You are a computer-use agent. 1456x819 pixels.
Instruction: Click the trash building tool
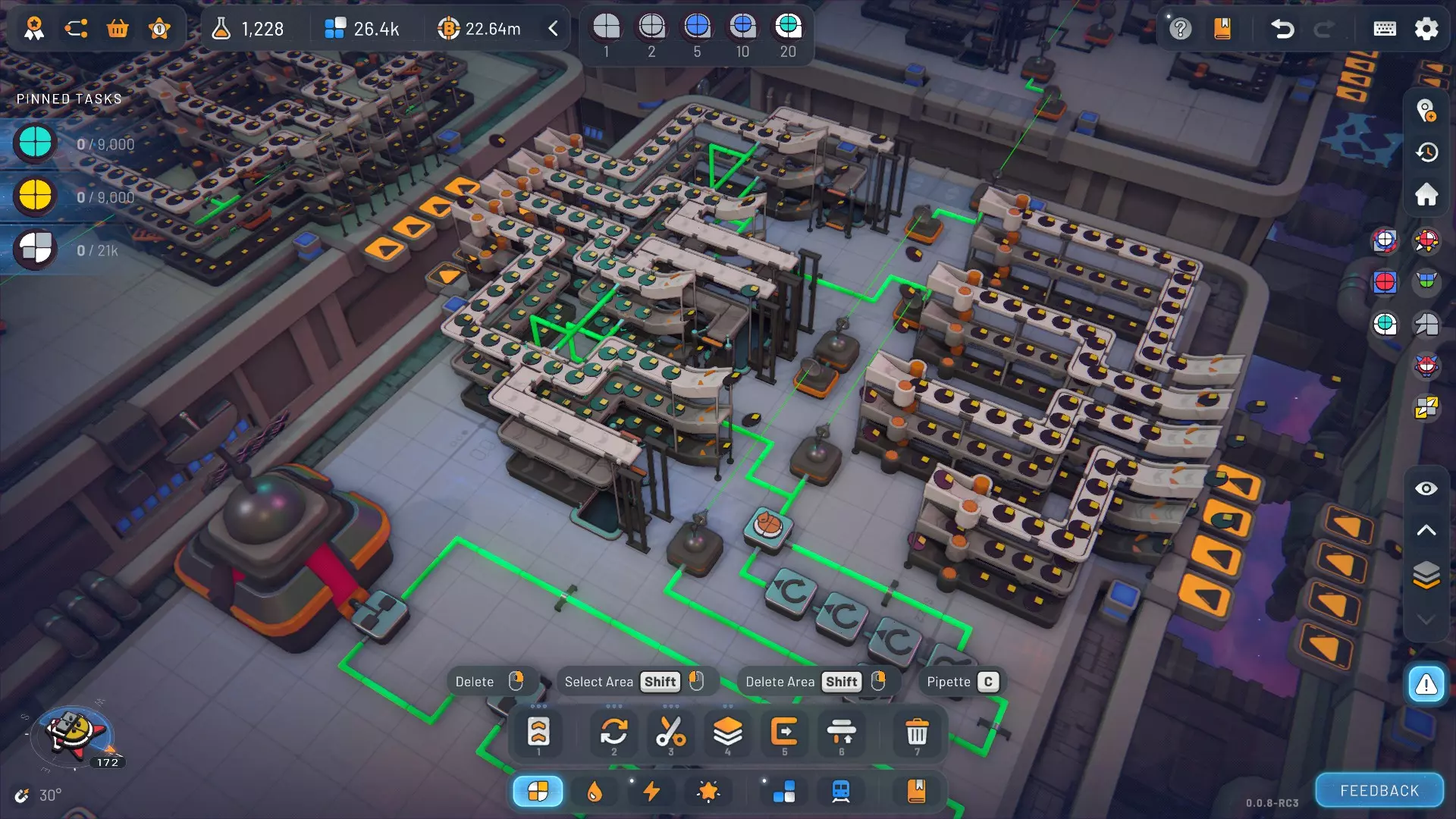point(916,733)
